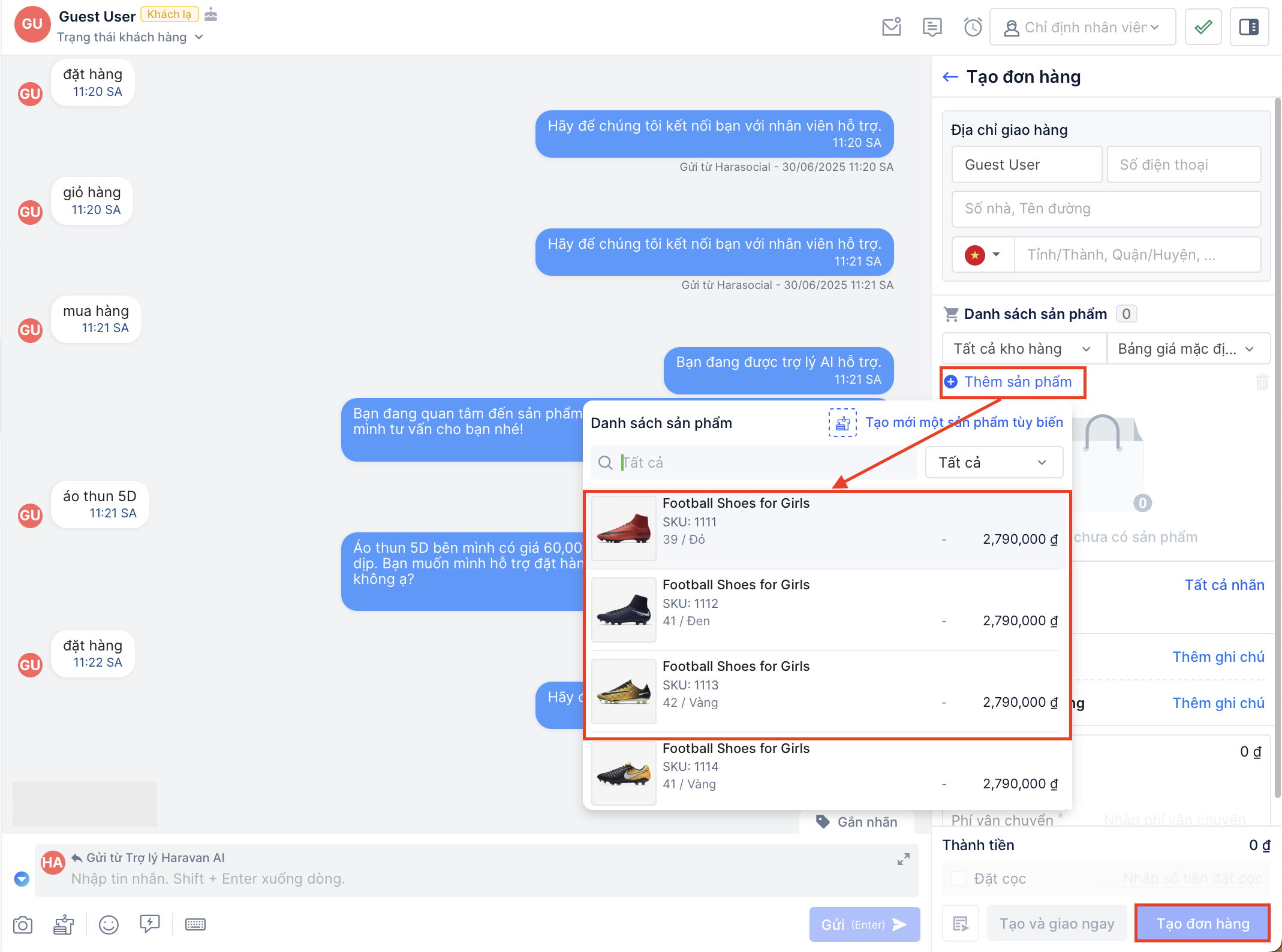Open the notes icon in top header
The image size is (1282, 952).
pos(932,27)
